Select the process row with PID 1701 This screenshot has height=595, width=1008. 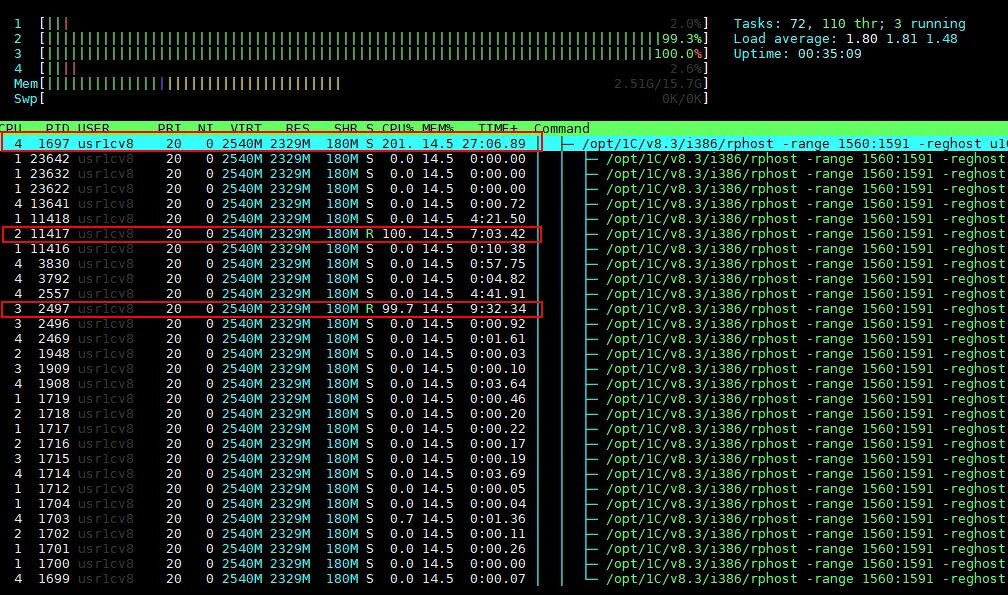click(x=504, y=548)
